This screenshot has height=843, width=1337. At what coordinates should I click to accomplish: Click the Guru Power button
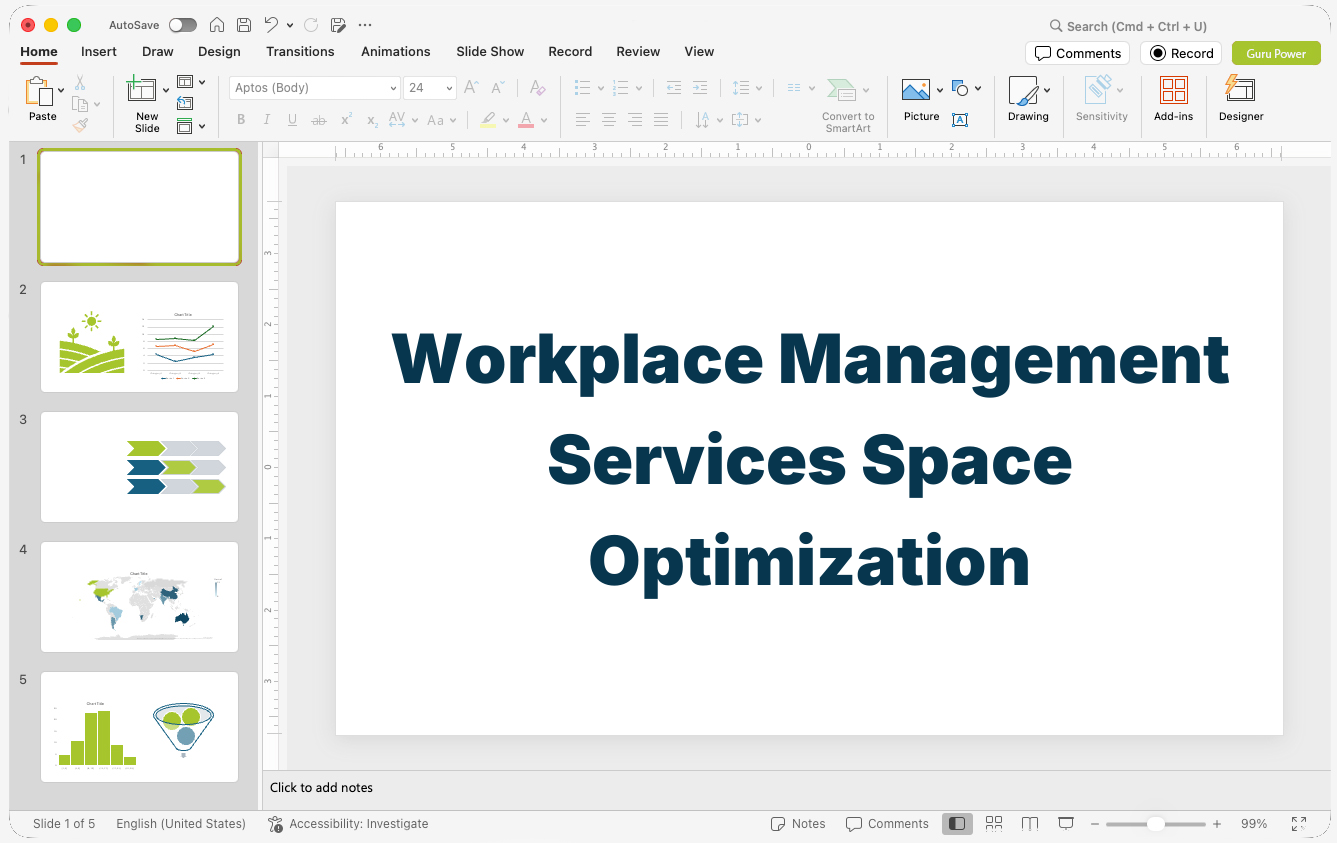click(x=1276, y=53)
